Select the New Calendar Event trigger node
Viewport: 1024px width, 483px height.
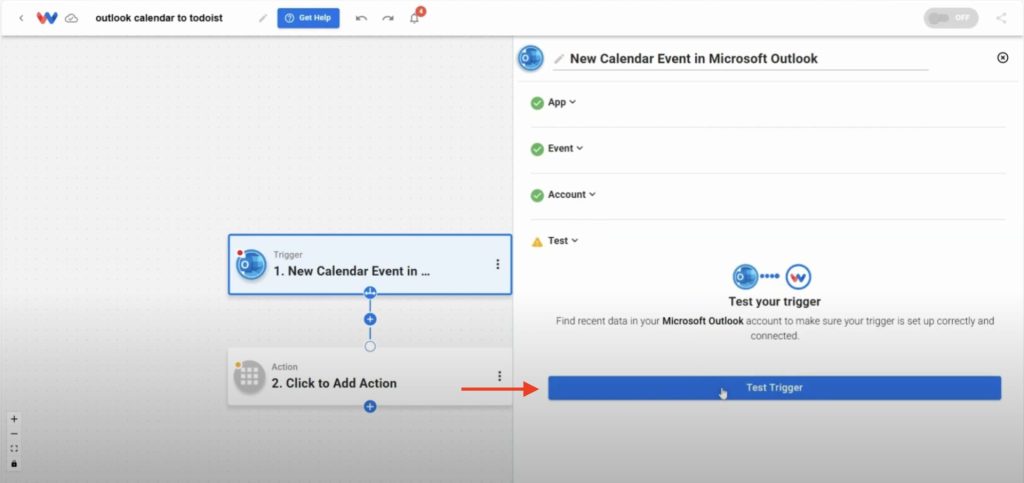(x=370, y=264)
